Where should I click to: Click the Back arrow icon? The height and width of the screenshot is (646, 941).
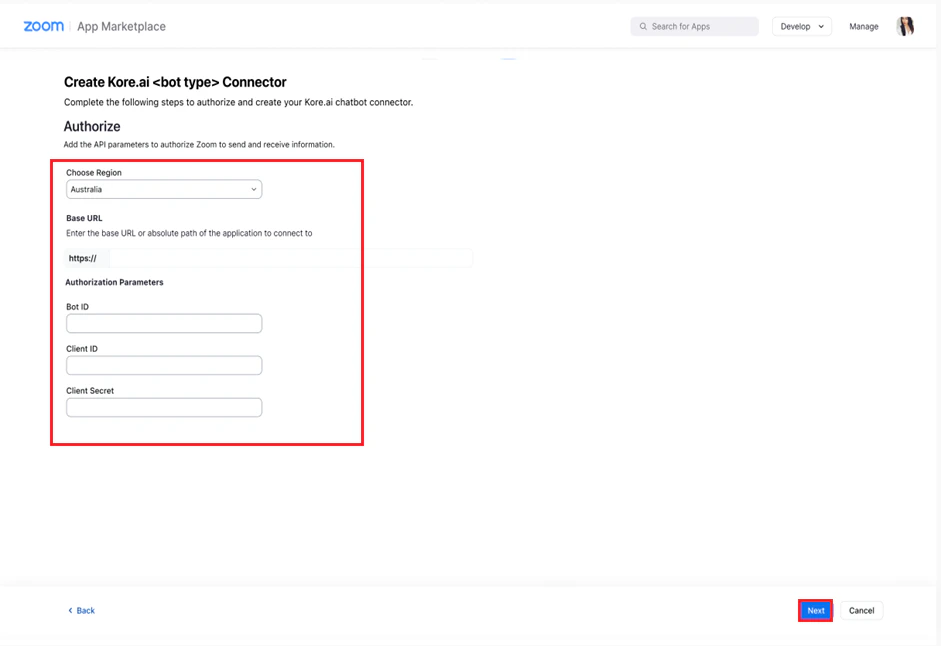pyautogui.click(x=70, y=611)
